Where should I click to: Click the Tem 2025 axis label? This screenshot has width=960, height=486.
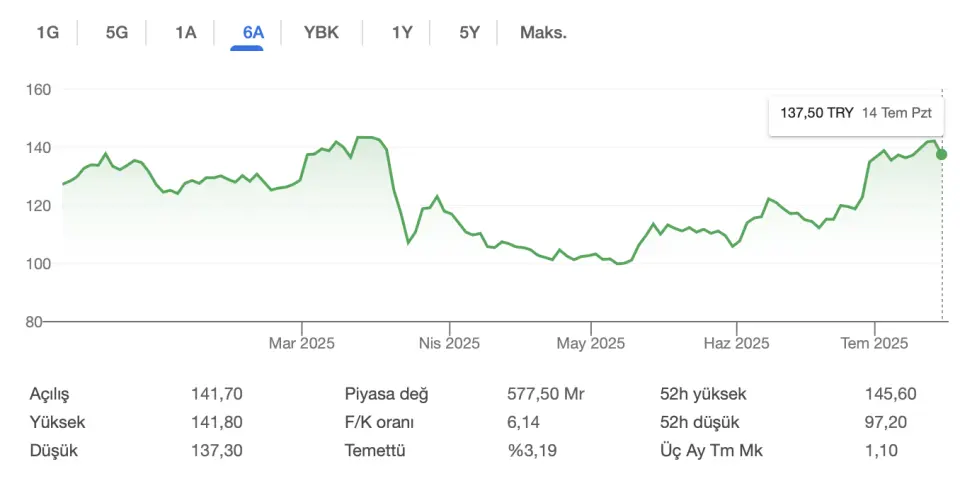(x=874, y=343)
